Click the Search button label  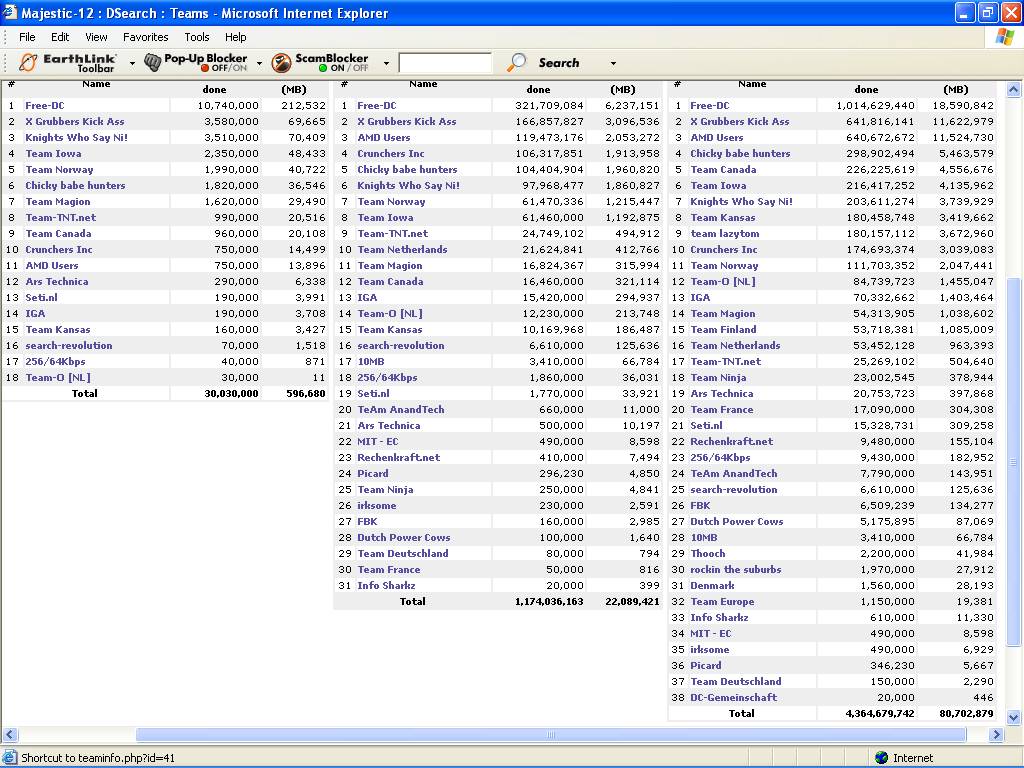pos(559,63)
